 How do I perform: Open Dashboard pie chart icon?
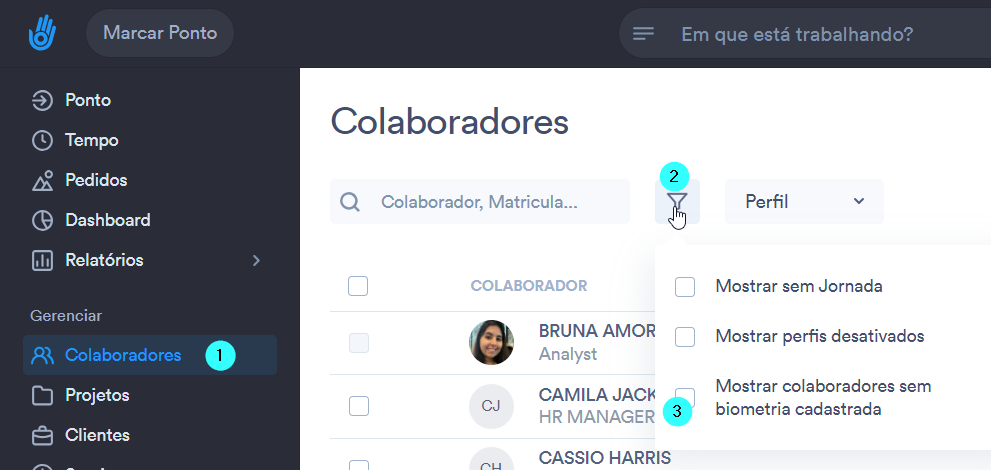tap(42, 220)
